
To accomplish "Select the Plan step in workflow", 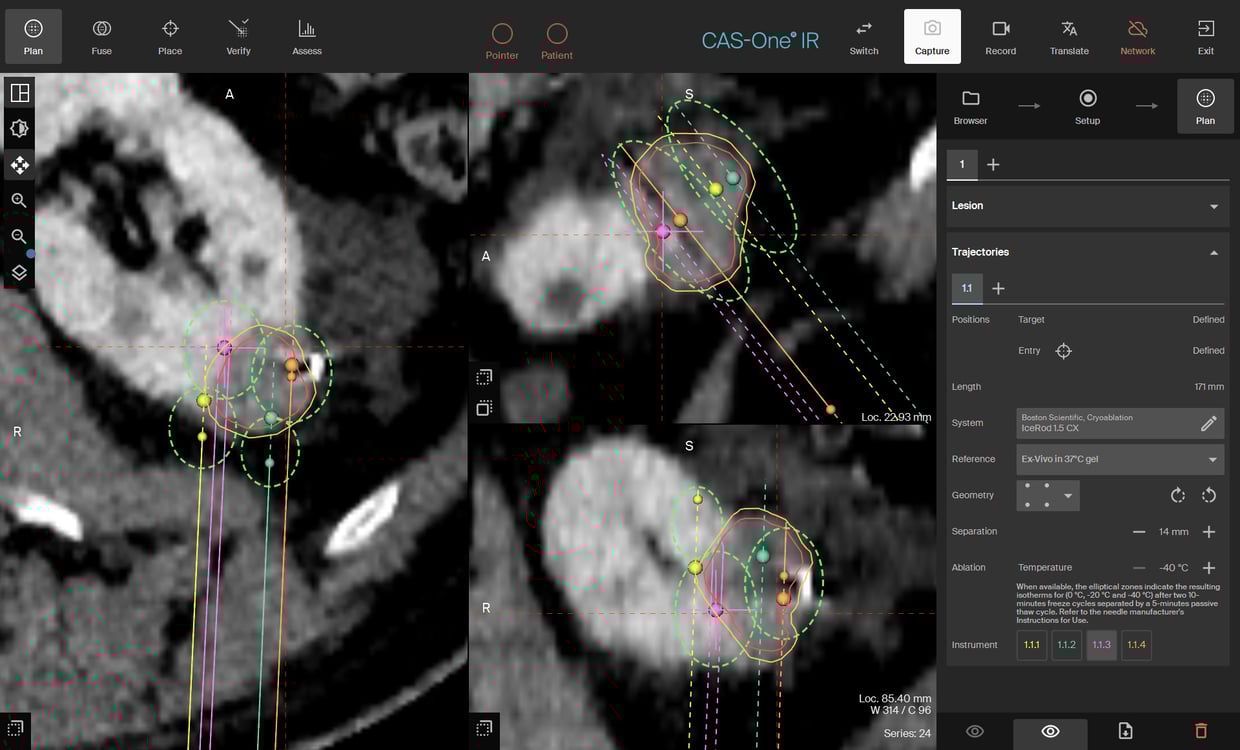I will pyautogui.click(x=1205, y=107).
